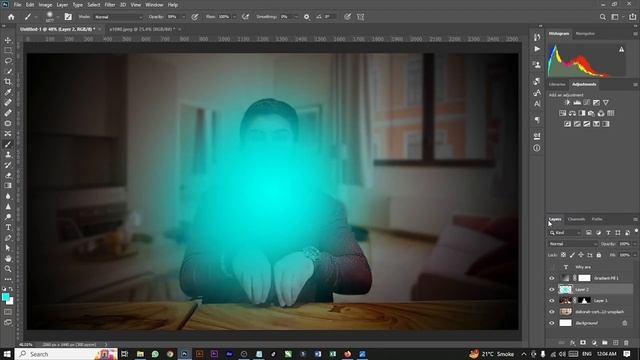Add Brightness/Contrast adjustment
The width and height of the screenshot is (640, 360).
click(567, 102)
